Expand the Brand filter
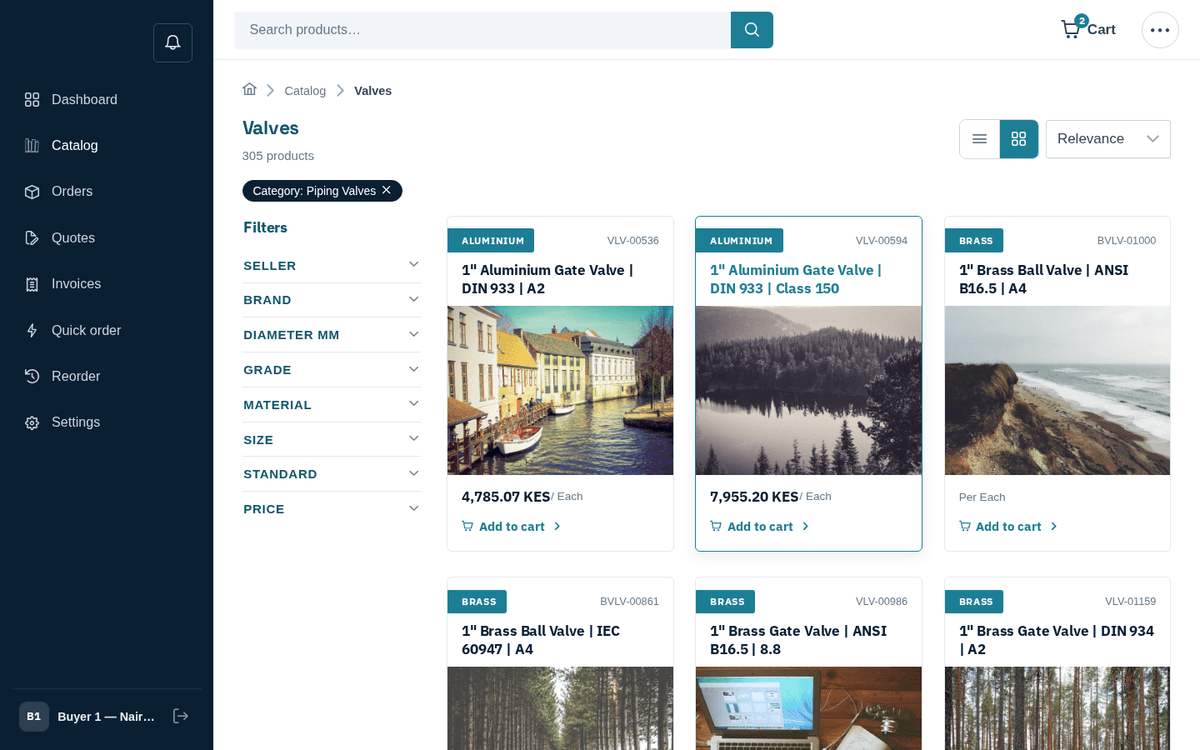This screenshot has width=1200, height=750. [x=331, y=300]
